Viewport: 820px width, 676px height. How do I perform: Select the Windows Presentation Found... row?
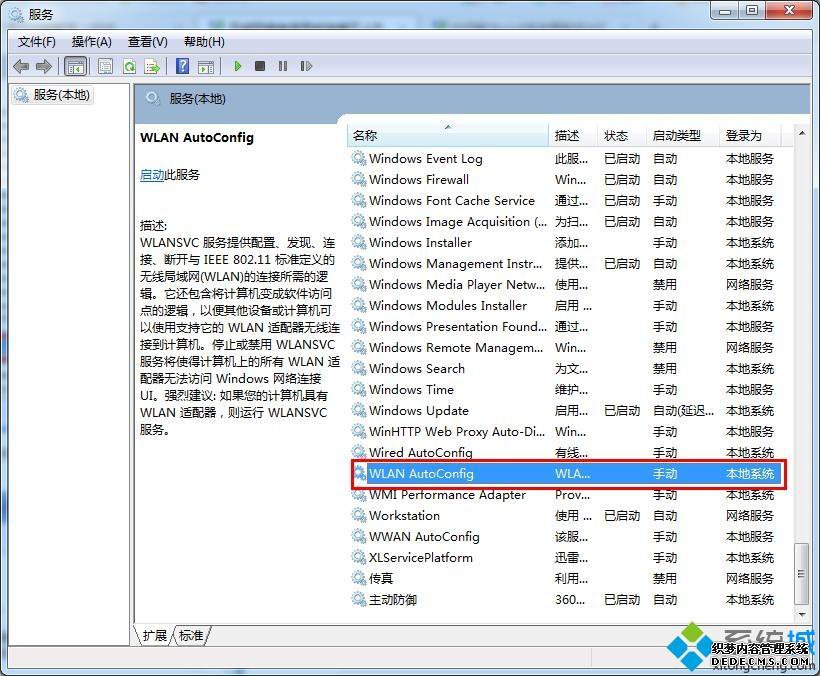pyautogui.click(x=567, y=326)
